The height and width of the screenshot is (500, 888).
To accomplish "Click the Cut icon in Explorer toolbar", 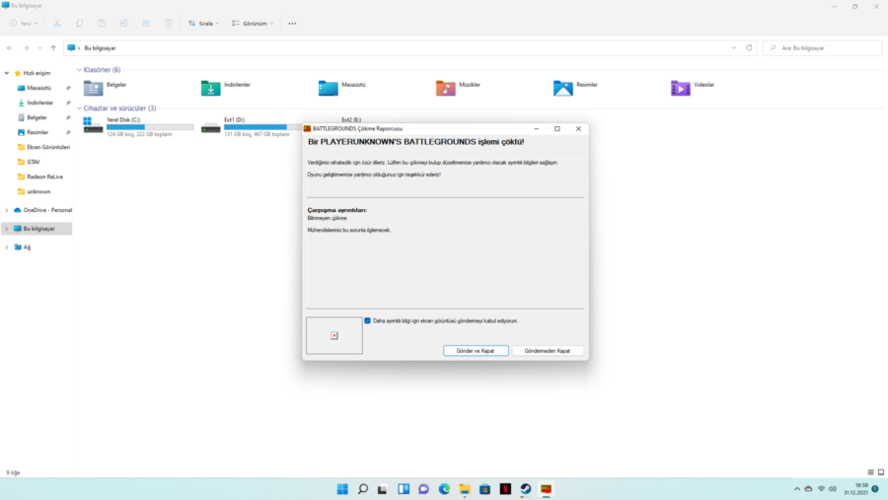I will pos(57,23).
